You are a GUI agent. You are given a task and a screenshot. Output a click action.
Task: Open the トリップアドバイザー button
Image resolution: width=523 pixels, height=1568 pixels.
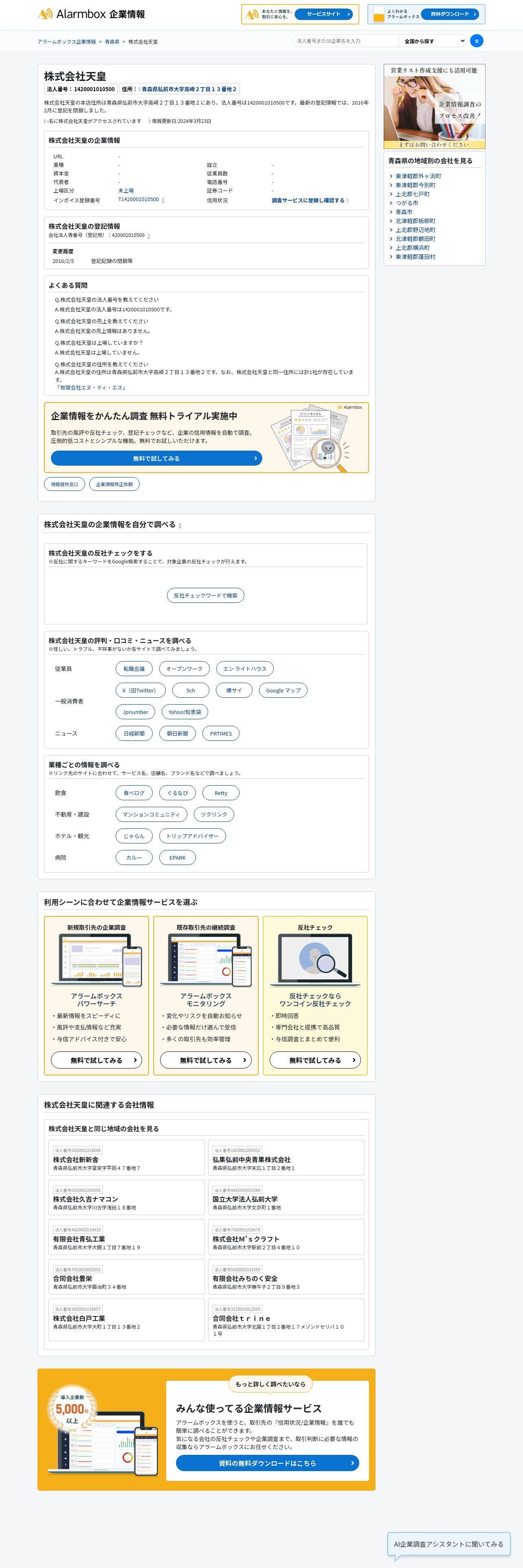click(192, 837)
